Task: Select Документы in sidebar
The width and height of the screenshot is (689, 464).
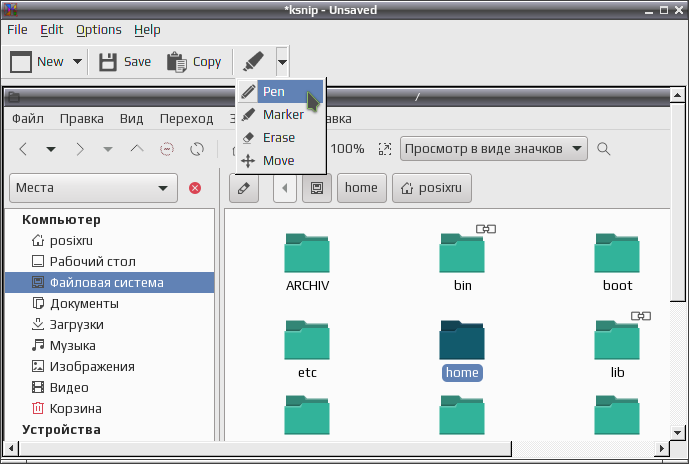Action: pos(109,304)
